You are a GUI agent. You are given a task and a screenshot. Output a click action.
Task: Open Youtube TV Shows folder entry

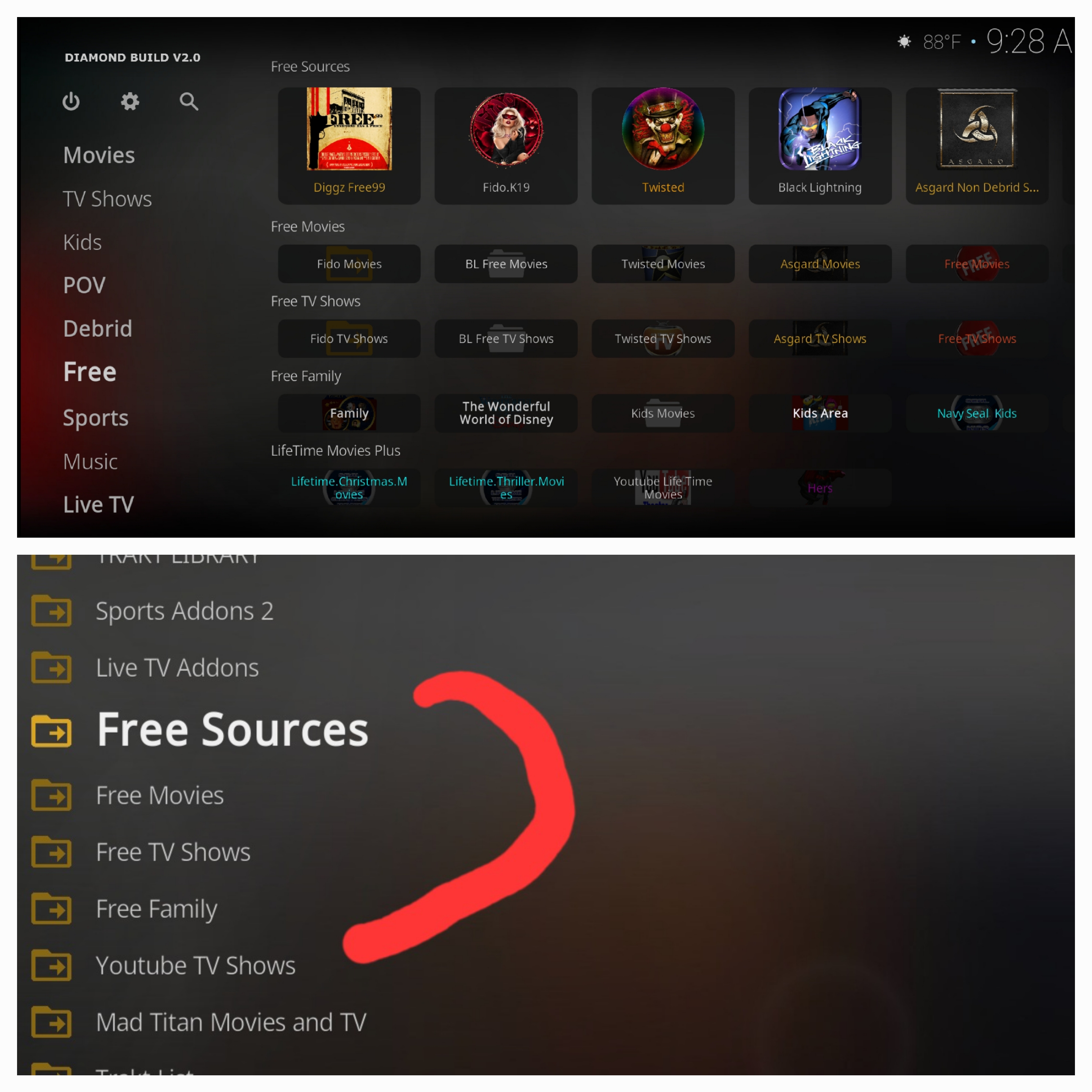point(196,966)
